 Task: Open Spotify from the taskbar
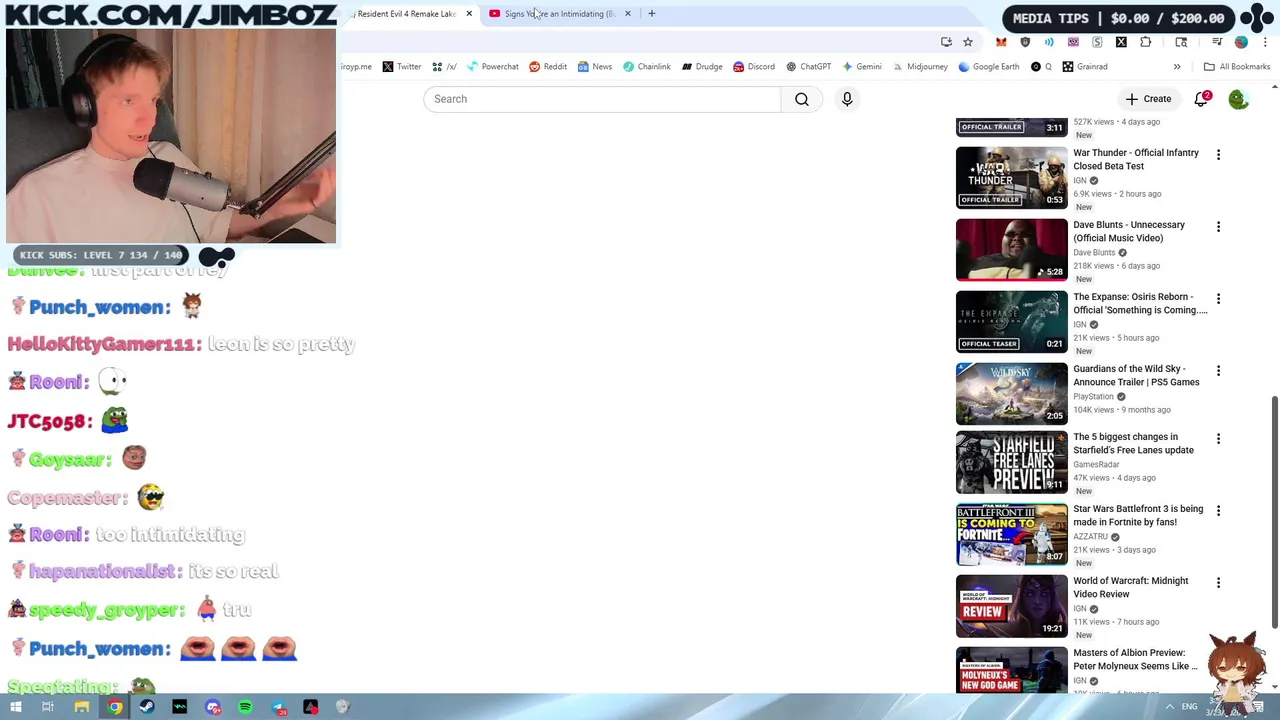[245, 707]
